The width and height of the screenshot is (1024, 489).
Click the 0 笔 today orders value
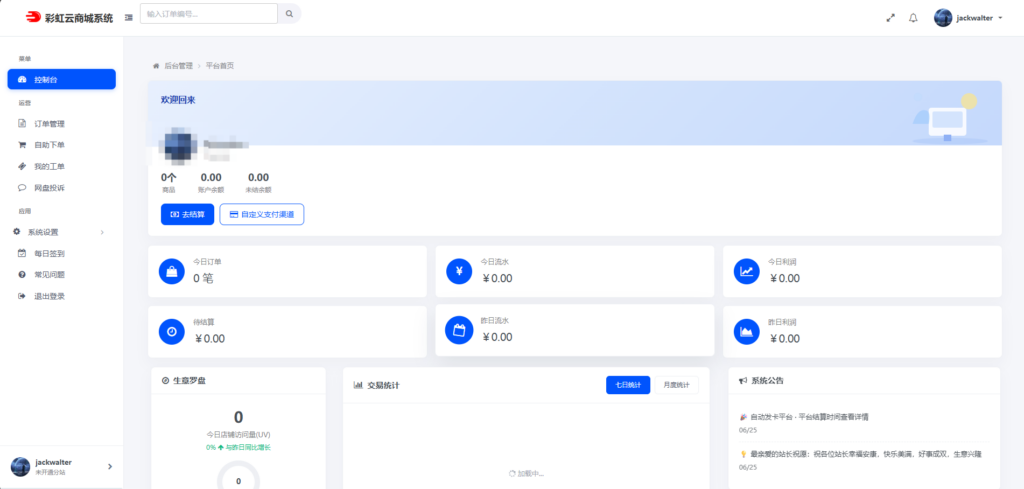tap(203, 278)
